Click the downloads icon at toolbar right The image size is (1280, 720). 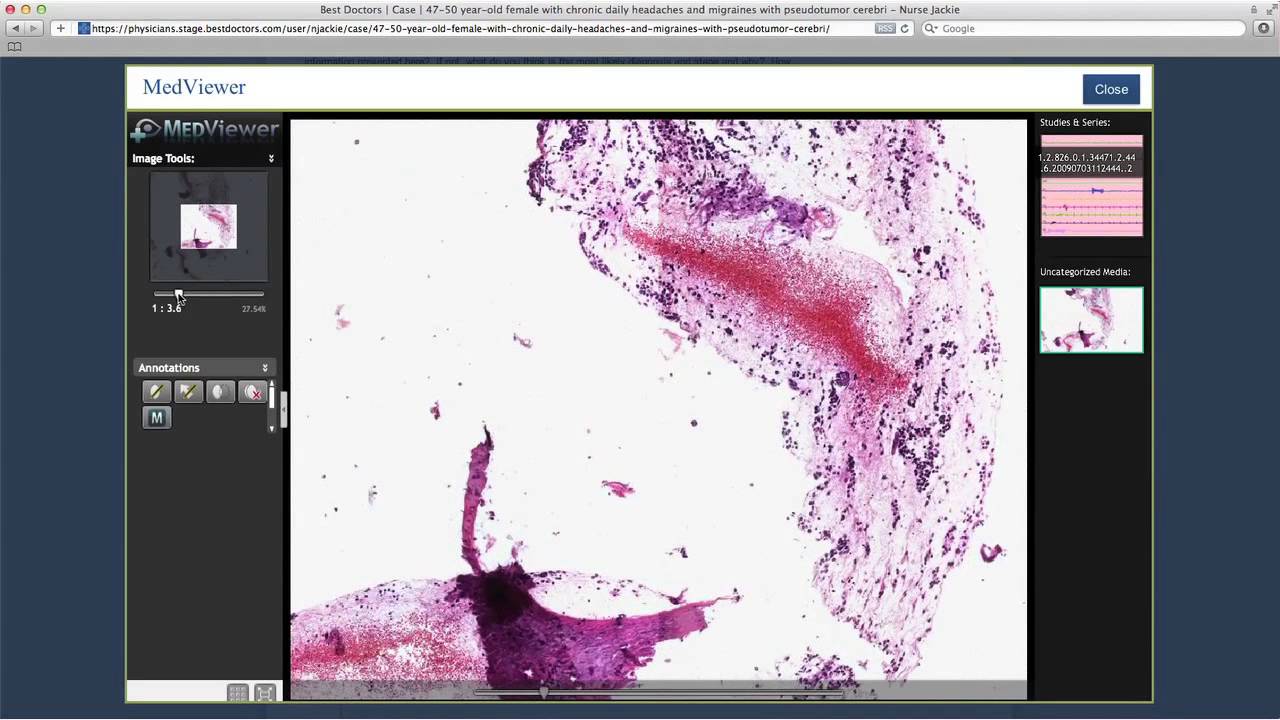click(1264, 28)
